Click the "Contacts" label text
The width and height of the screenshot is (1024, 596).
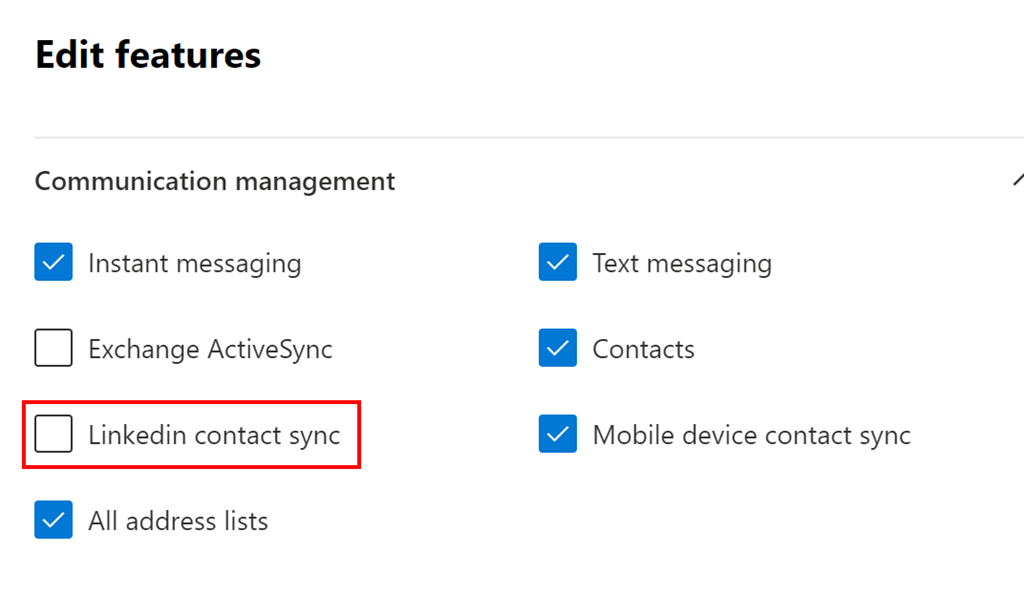pos(643,350)
